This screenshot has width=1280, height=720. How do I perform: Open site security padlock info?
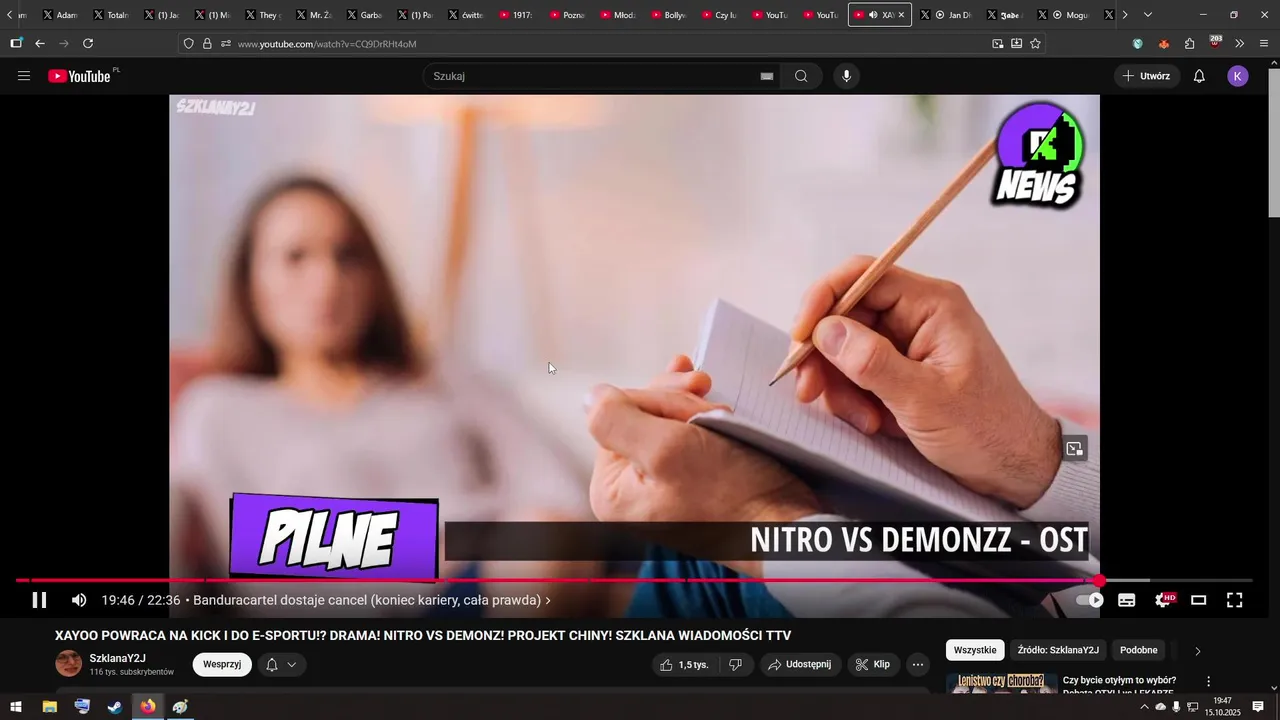coord(207,43)
